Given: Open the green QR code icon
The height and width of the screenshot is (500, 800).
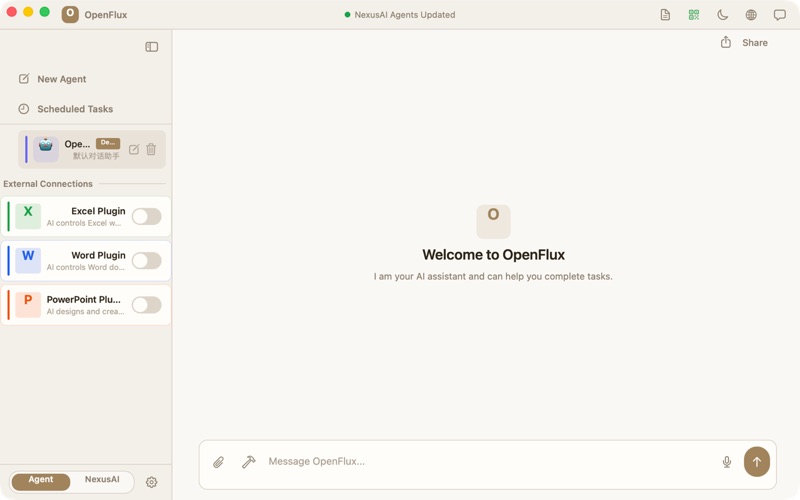Looking at the screenshot, I should 694,15.
